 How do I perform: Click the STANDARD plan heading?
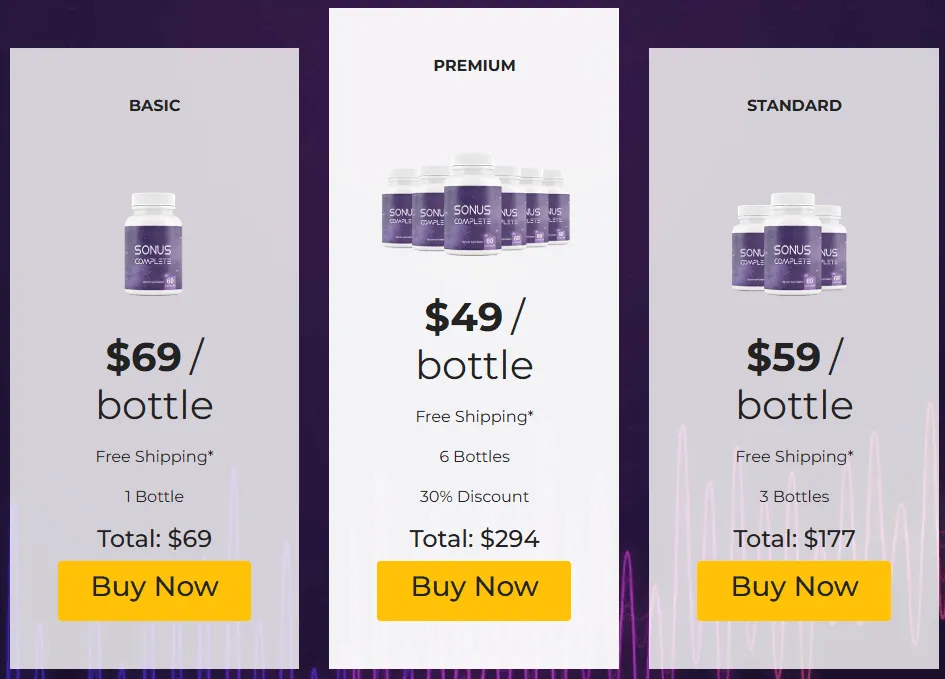(793, 105)
